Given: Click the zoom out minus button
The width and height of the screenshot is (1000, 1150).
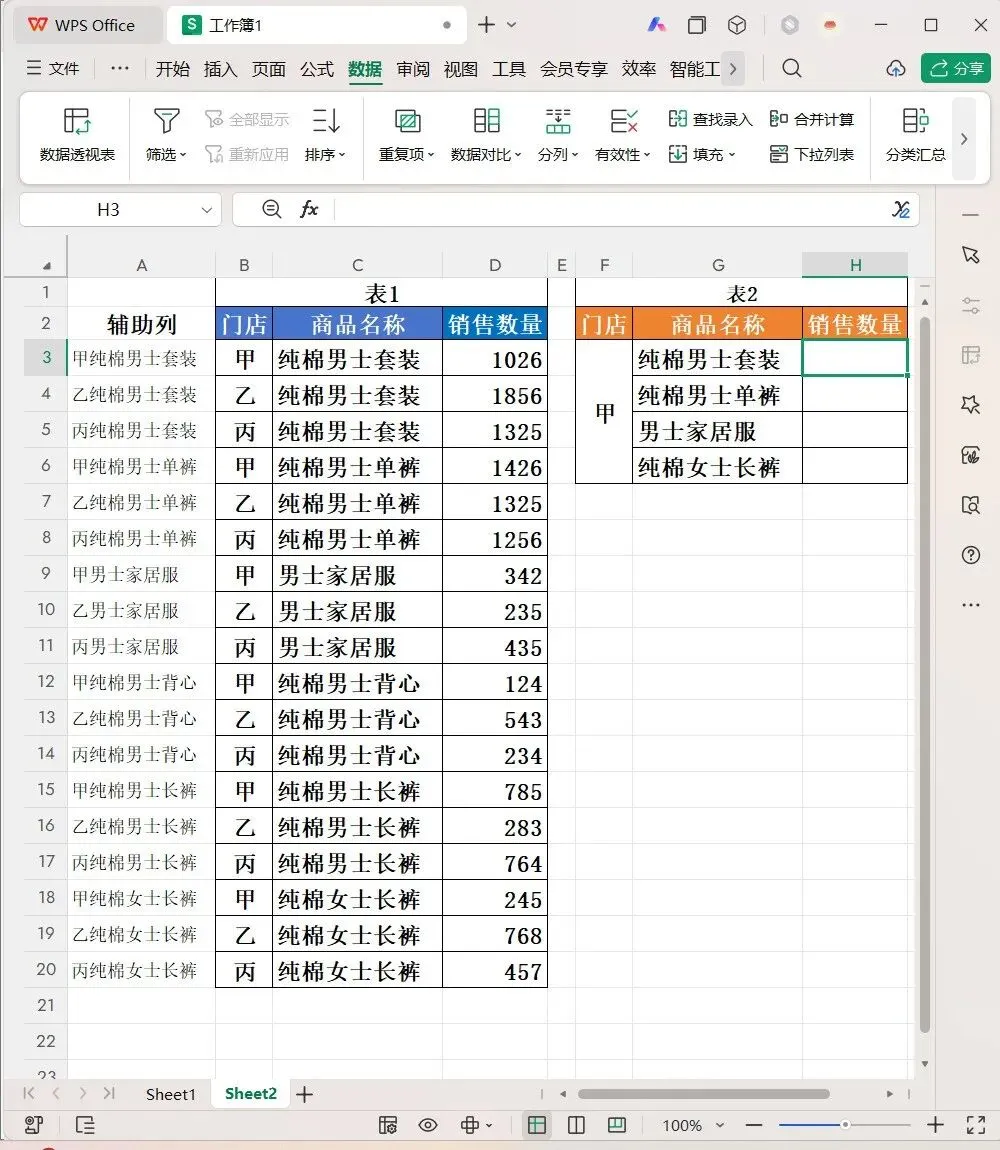Looking at the screenshot, I should [753, 1124].
